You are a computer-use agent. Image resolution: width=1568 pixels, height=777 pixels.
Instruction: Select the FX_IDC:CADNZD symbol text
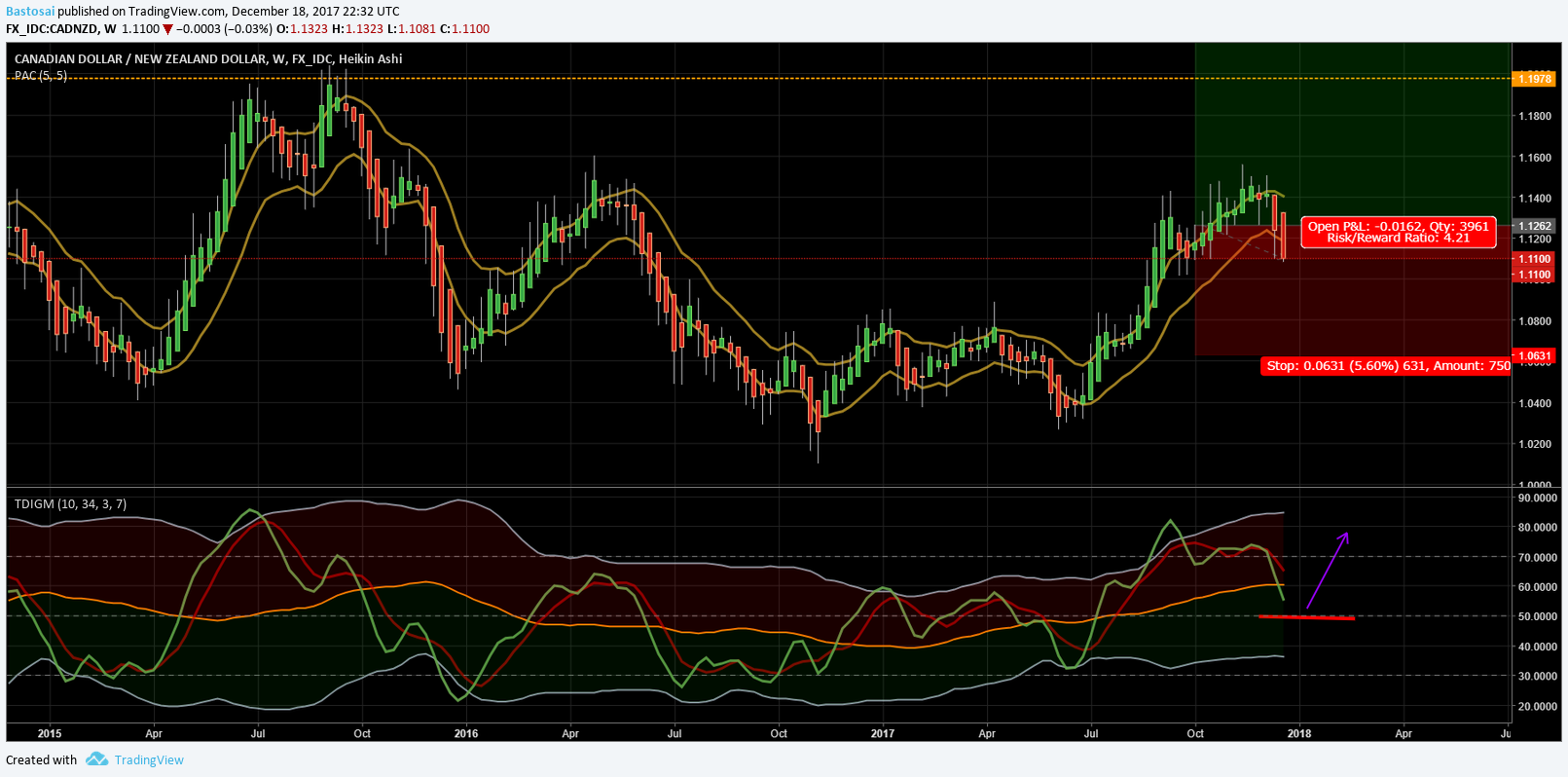click(52, 29)
